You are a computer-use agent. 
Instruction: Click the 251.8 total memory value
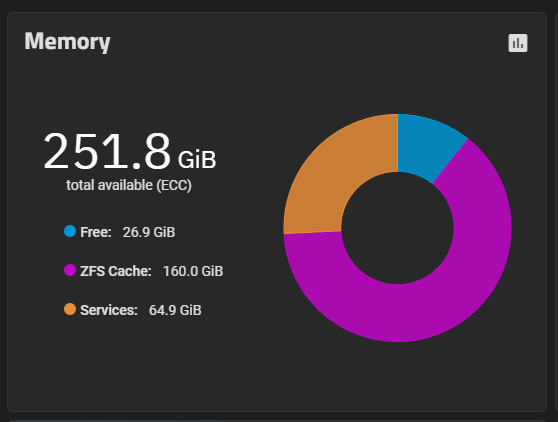(107, 151)
